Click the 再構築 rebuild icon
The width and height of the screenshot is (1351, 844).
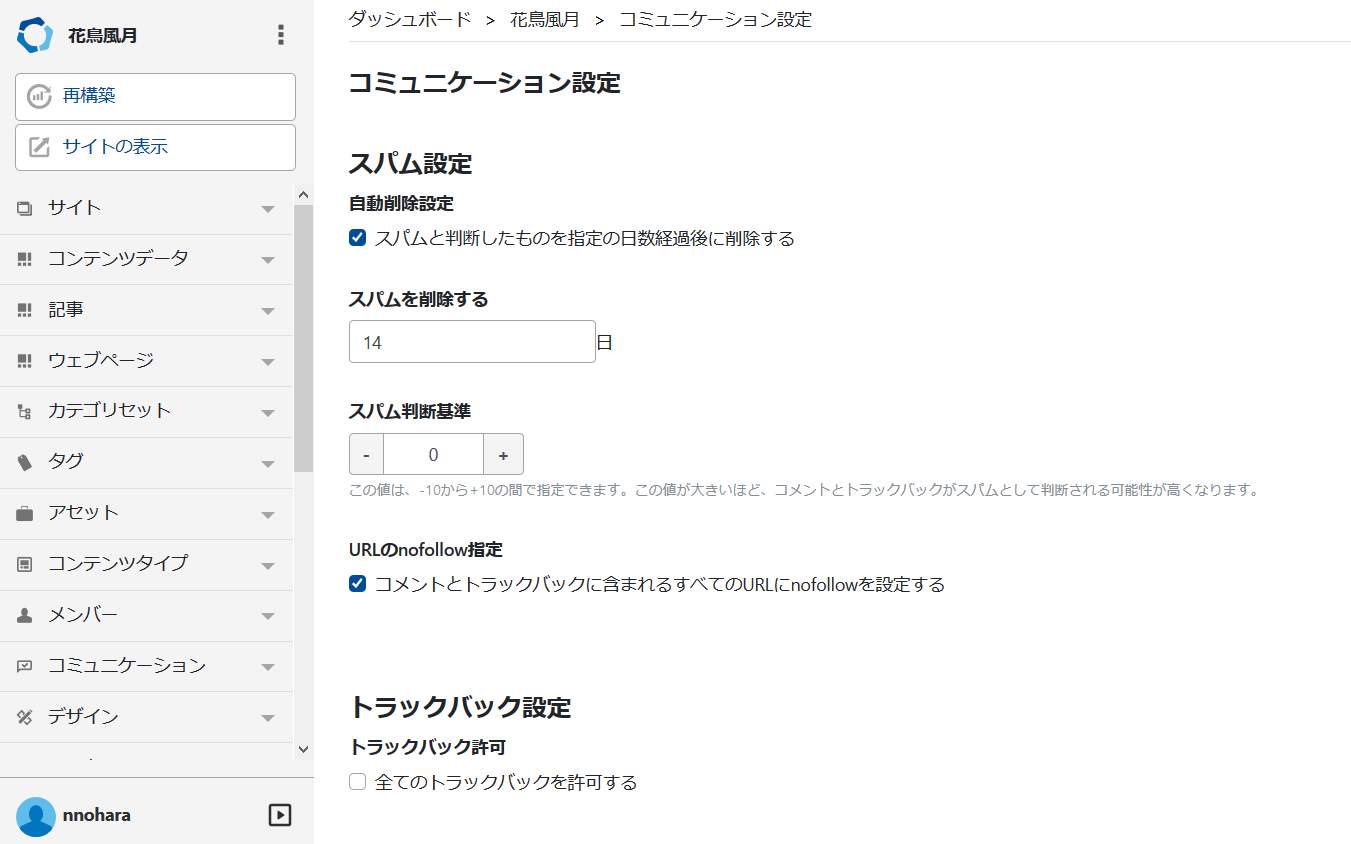coord(39,96)
